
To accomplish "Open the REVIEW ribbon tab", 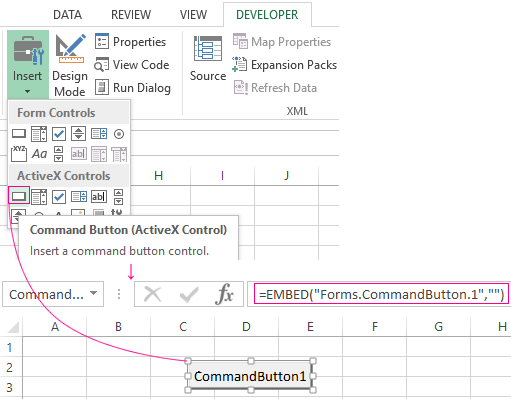I will 131,15.
